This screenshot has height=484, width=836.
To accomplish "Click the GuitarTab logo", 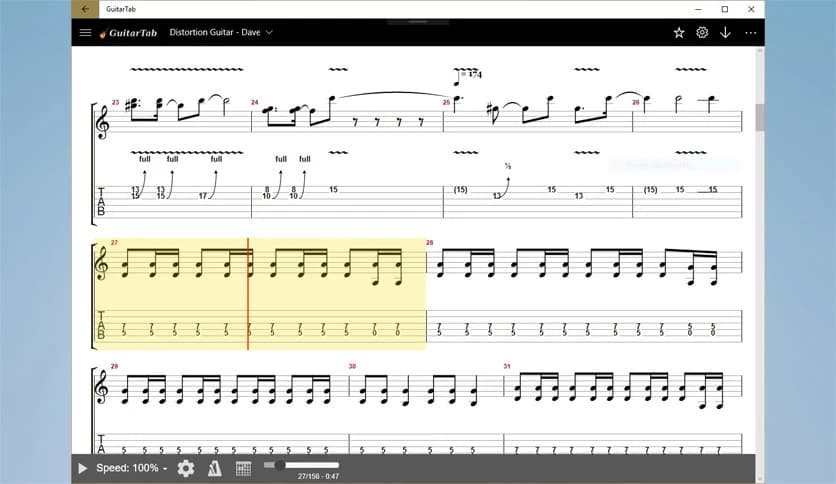I will point(128,33).
